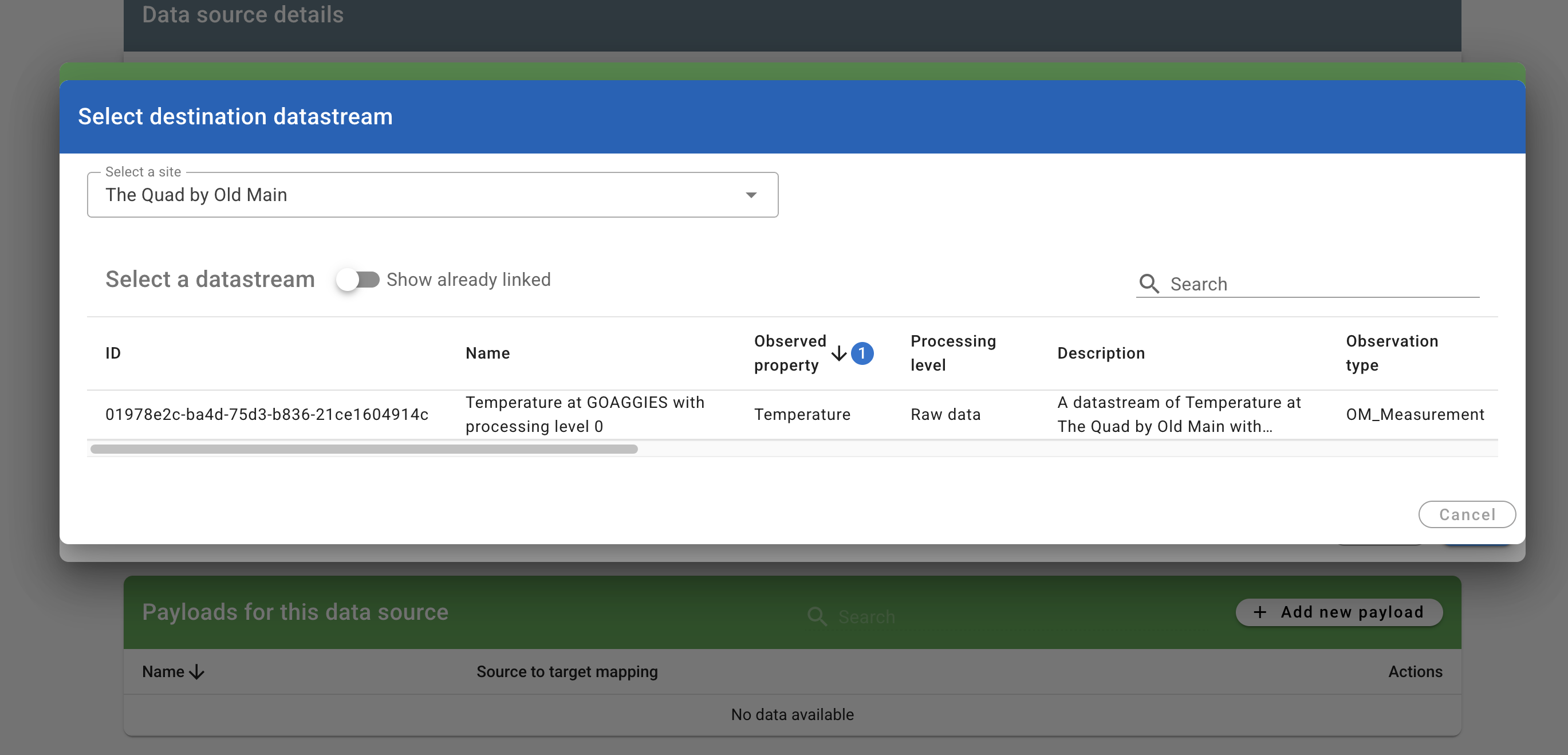Viewport: 1568px width, 755px height.
Task: Click Source to target mapping header
Action: coord(567,671)
